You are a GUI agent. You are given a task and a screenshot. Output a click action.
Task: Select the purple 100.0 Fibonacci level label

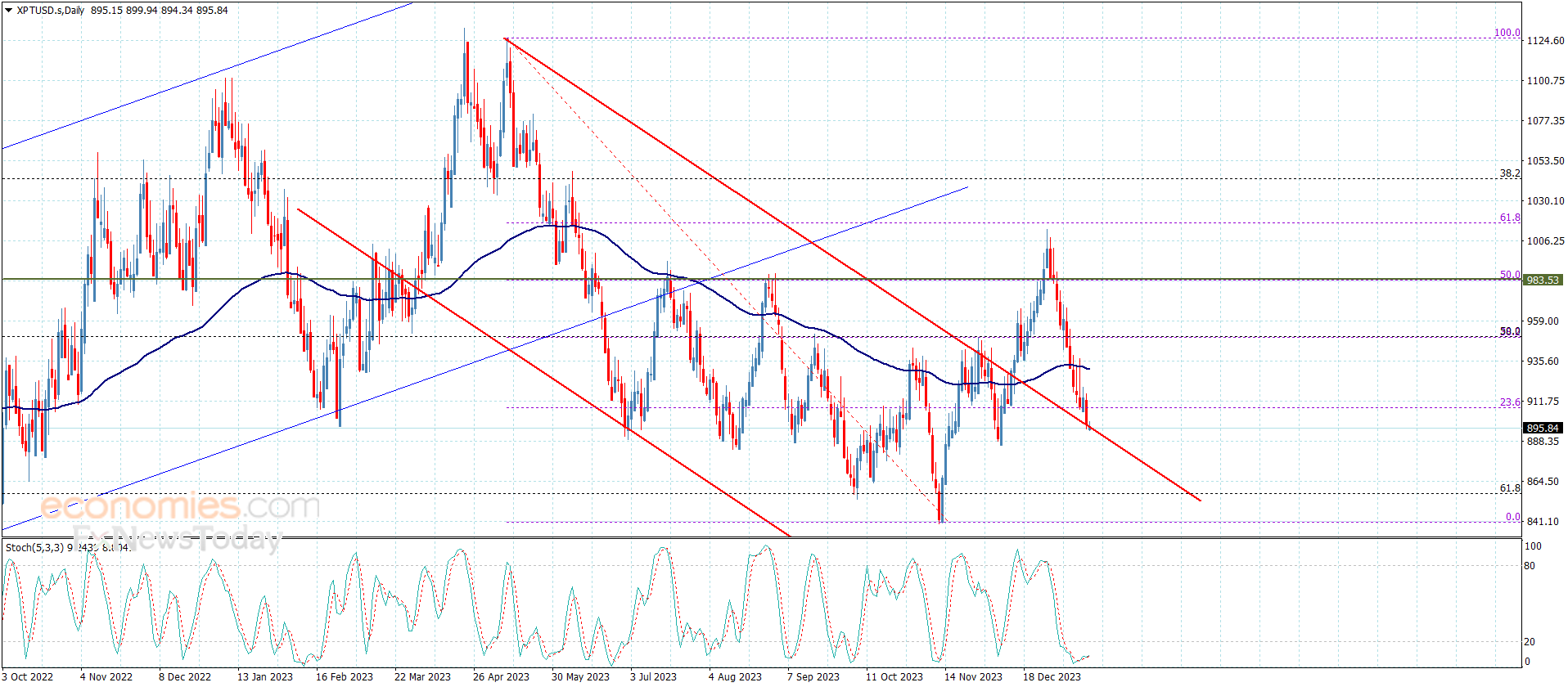coord(1507,33)
